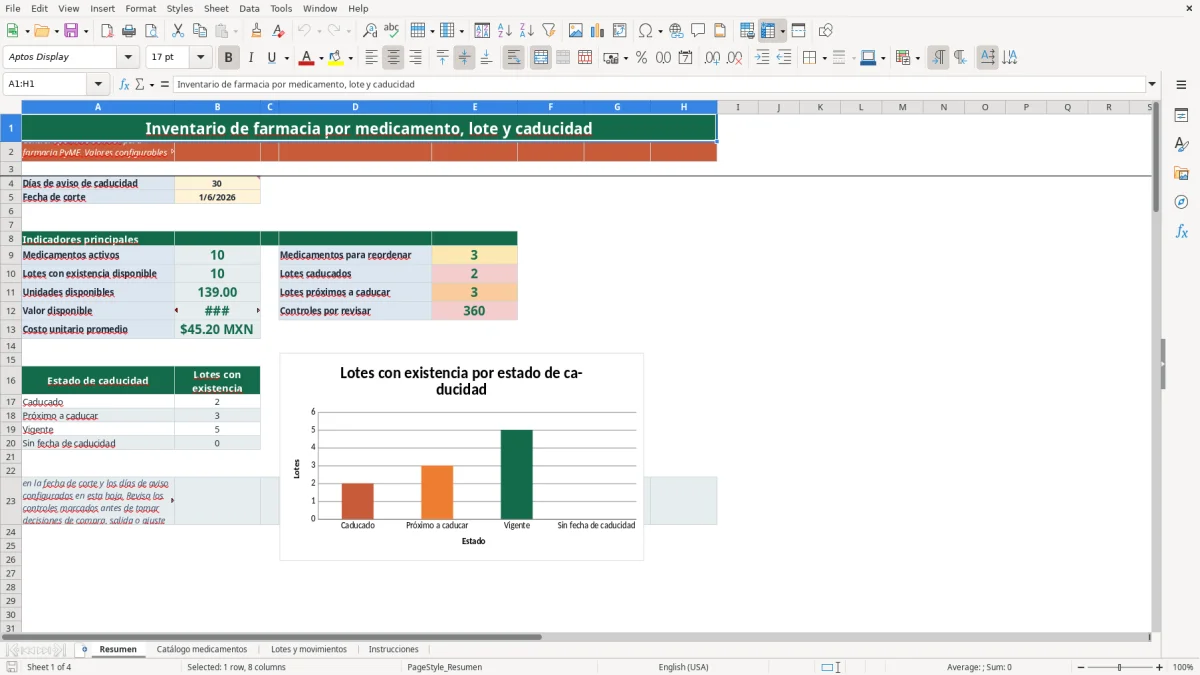
Task: Expand Name Box dropdown arrow
Action: coord(98,84)
